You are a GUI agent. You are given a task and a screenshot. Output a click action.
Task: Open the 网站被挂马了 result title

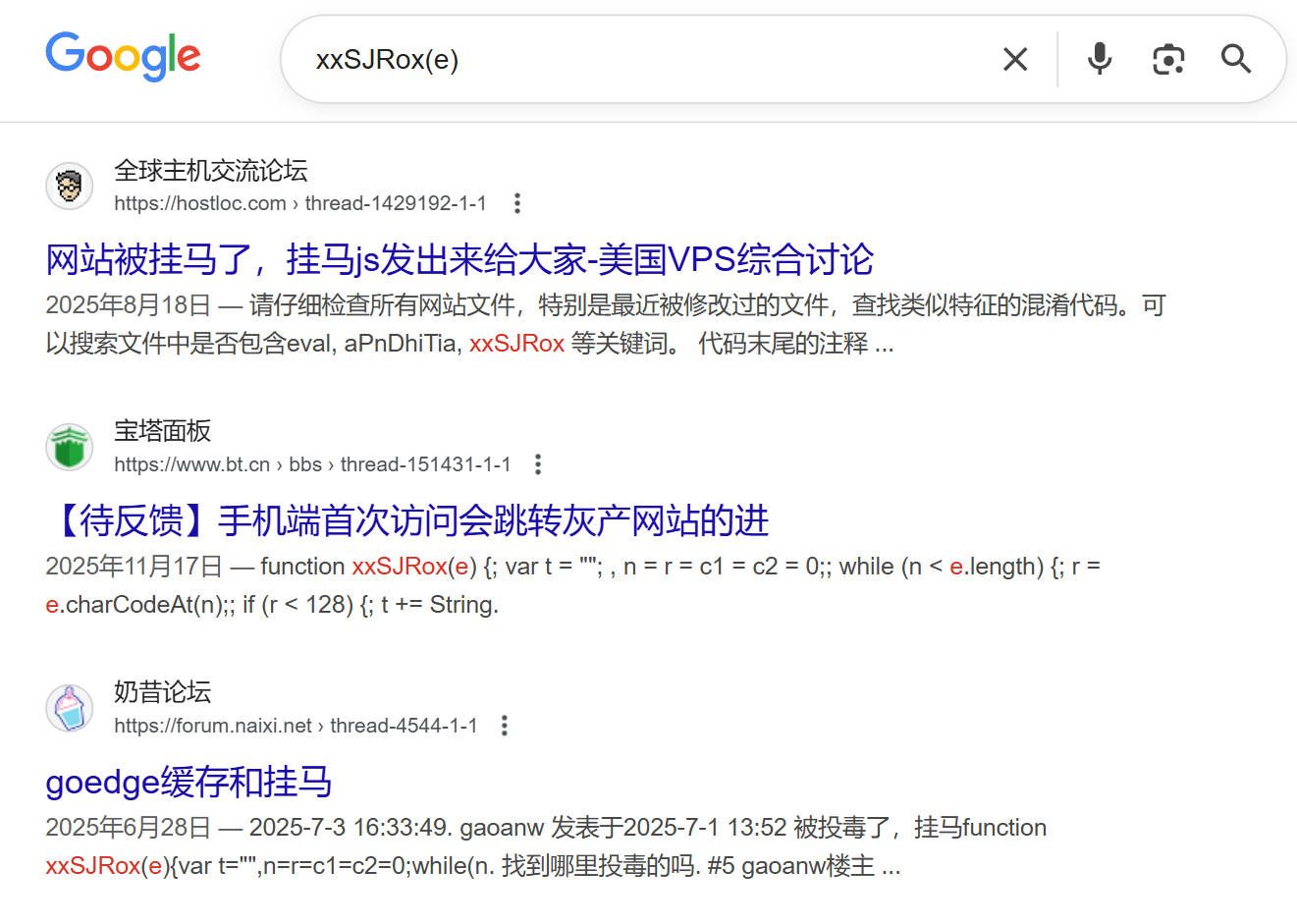[459, 260]
